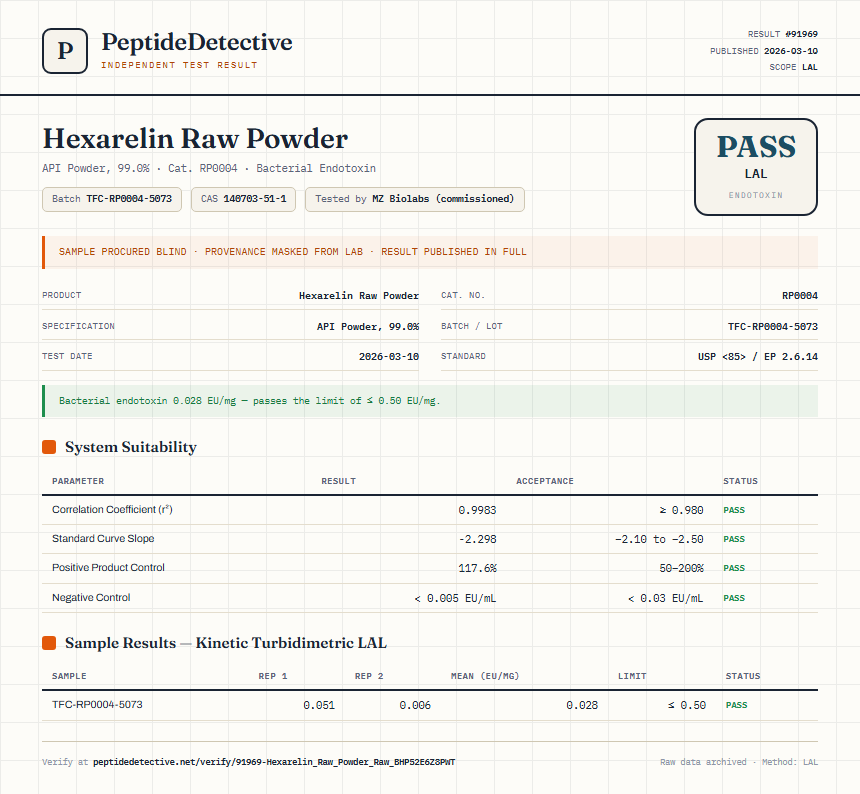
Task: Click the orange square beside Sample Results
Action: [x=49, y=643]
